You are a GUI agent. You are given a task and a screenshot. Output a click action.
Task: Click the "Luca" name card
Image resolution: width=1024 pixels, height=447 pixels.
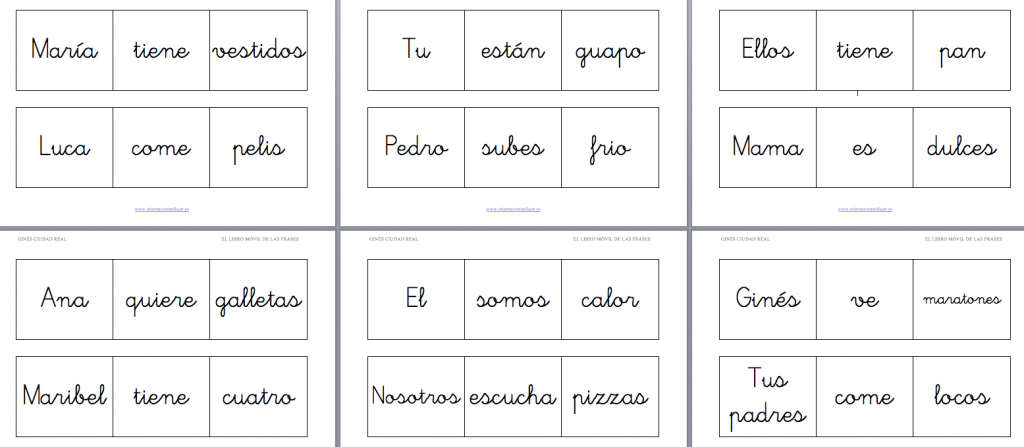[x=64, y=148]
